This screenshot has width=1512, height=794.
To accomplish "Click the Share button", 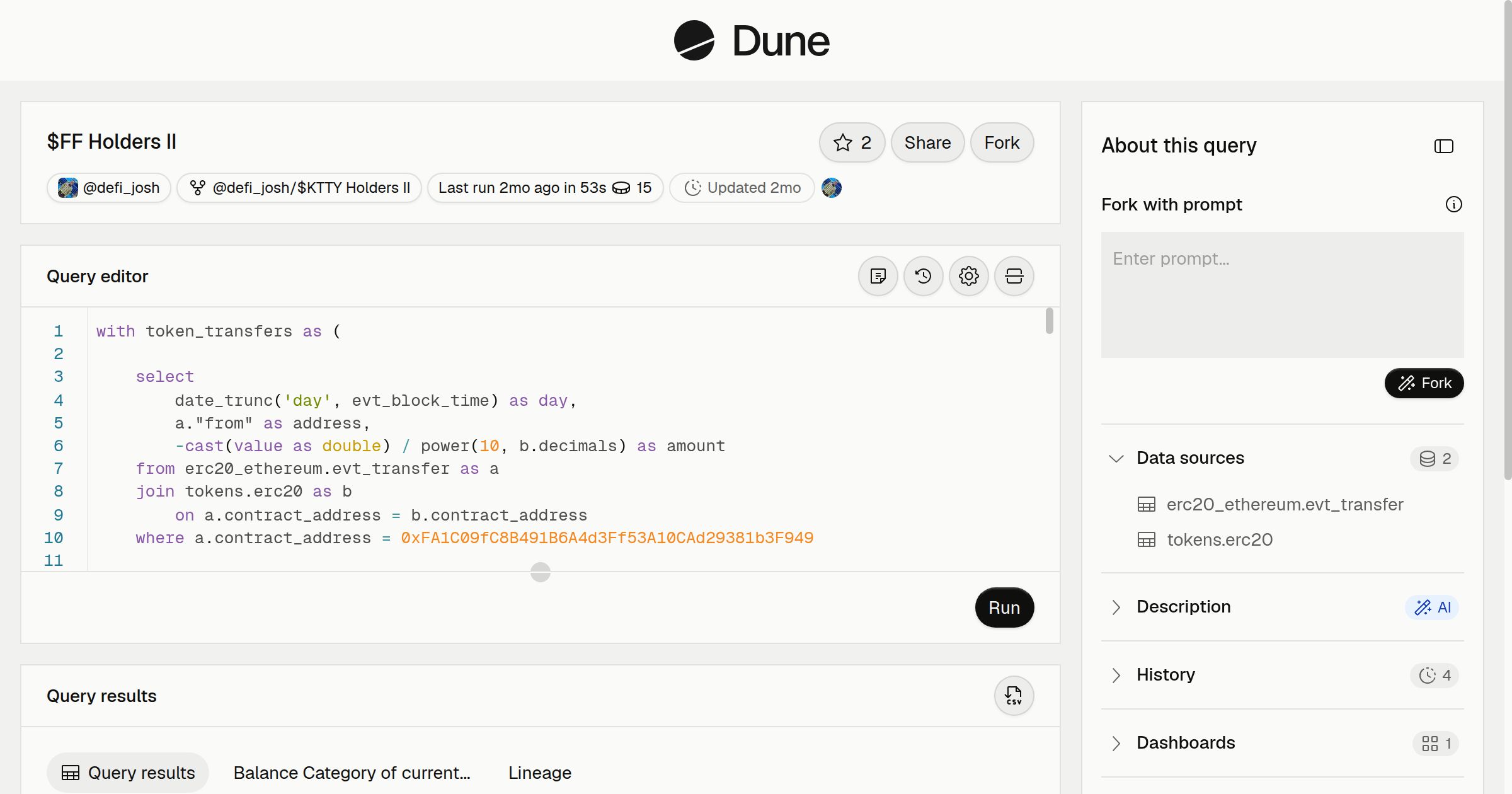I will 927,142.
